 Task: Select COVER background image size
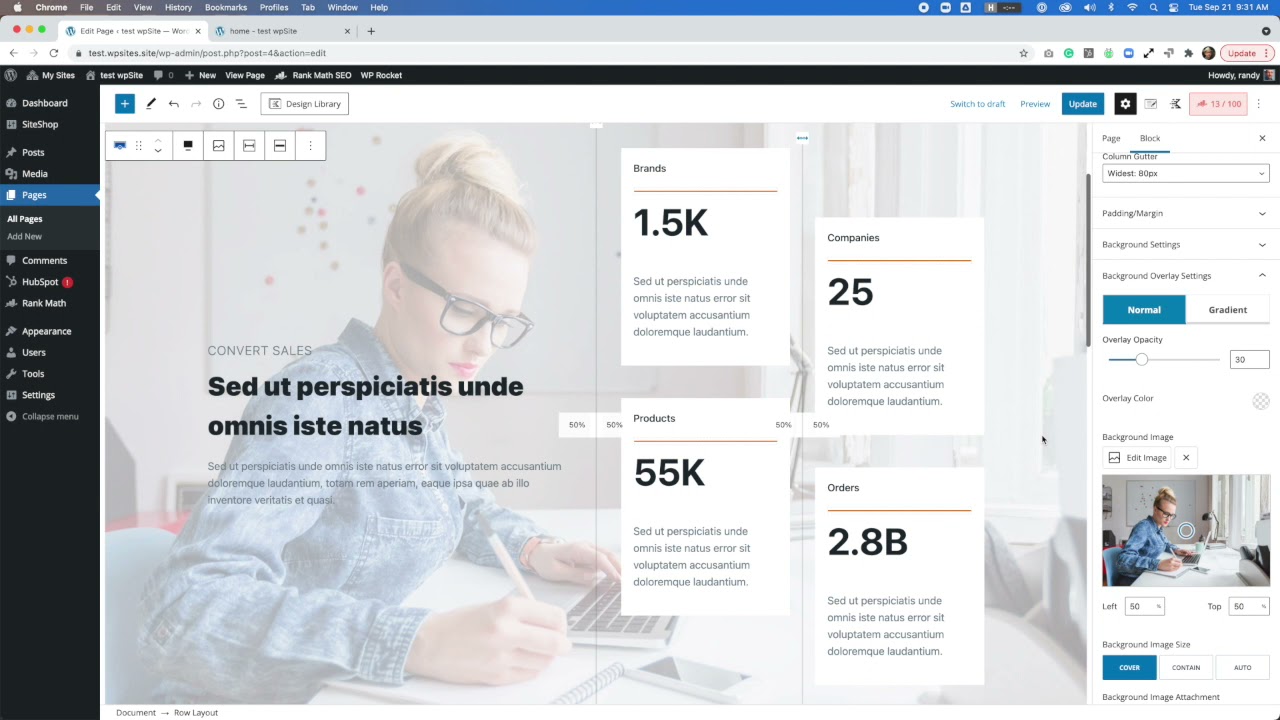point(1129,667)
